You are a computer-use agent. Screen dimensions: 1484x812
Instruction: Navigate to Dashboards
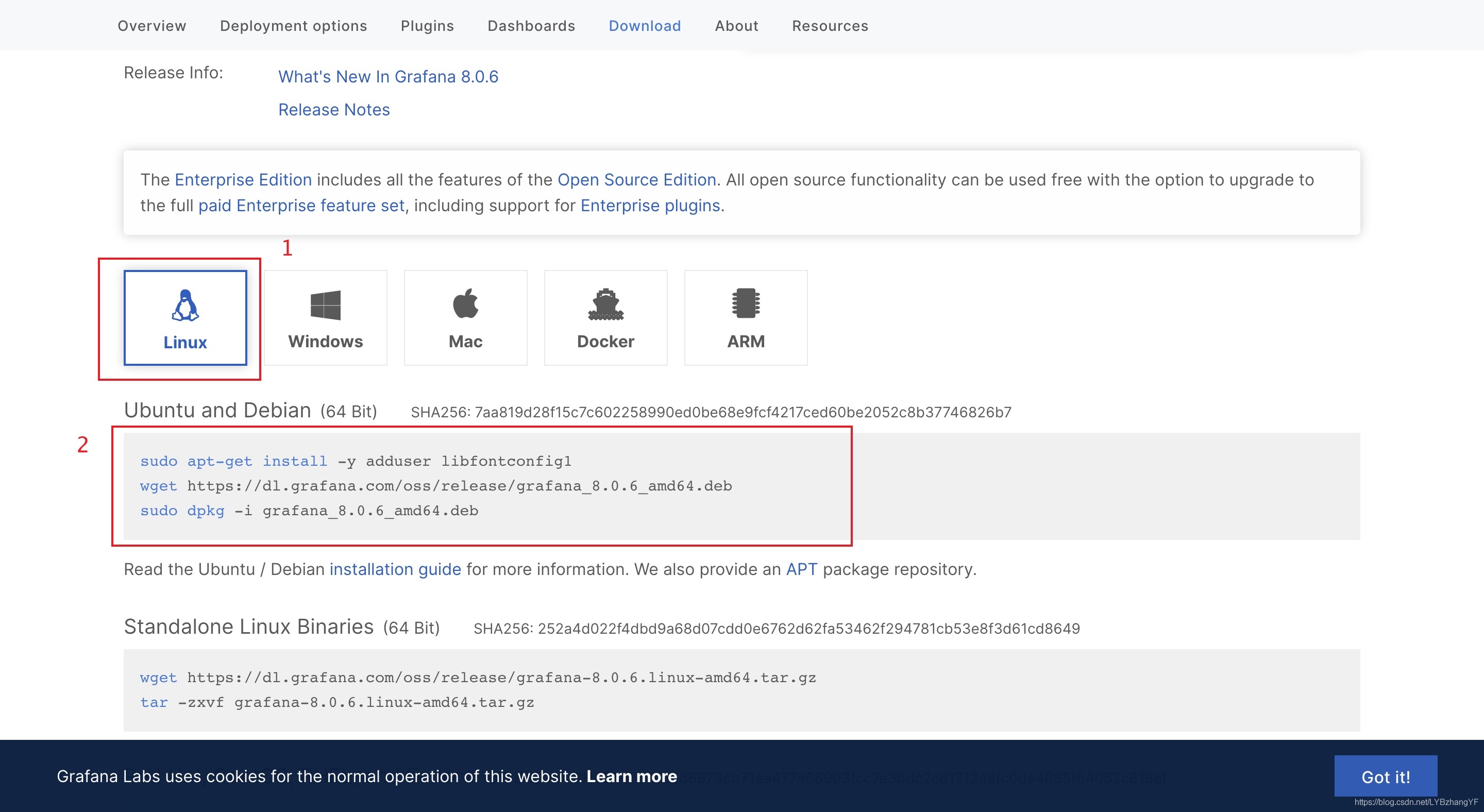point(531,26)
